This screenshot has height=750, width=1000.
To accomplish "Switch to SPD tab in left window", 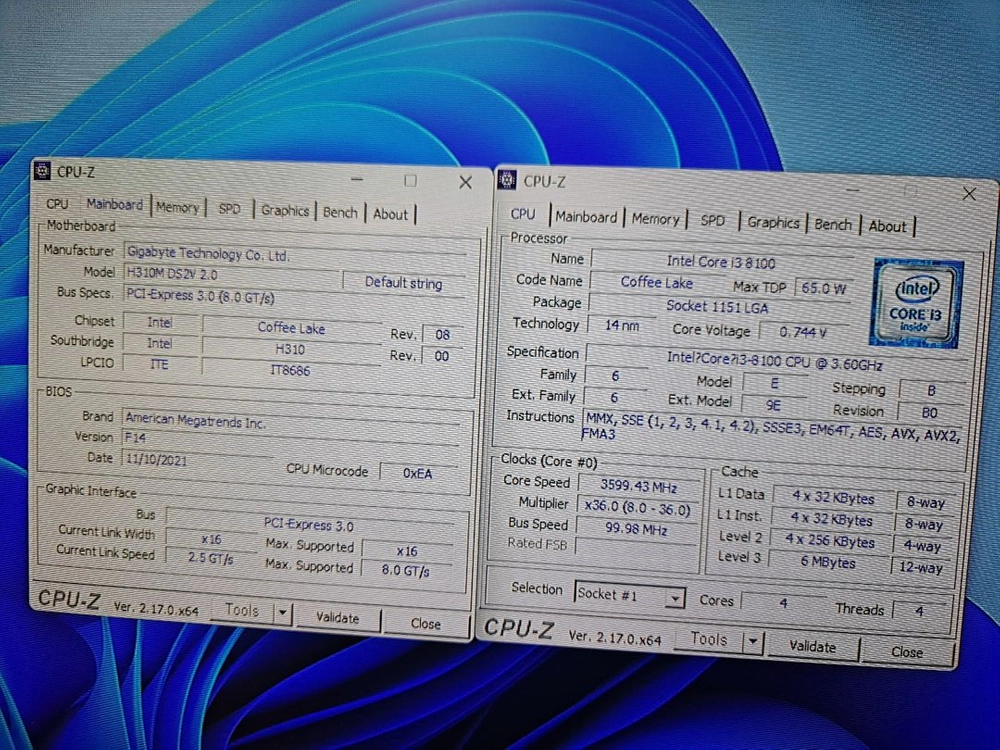I will [x=230, y=209].
